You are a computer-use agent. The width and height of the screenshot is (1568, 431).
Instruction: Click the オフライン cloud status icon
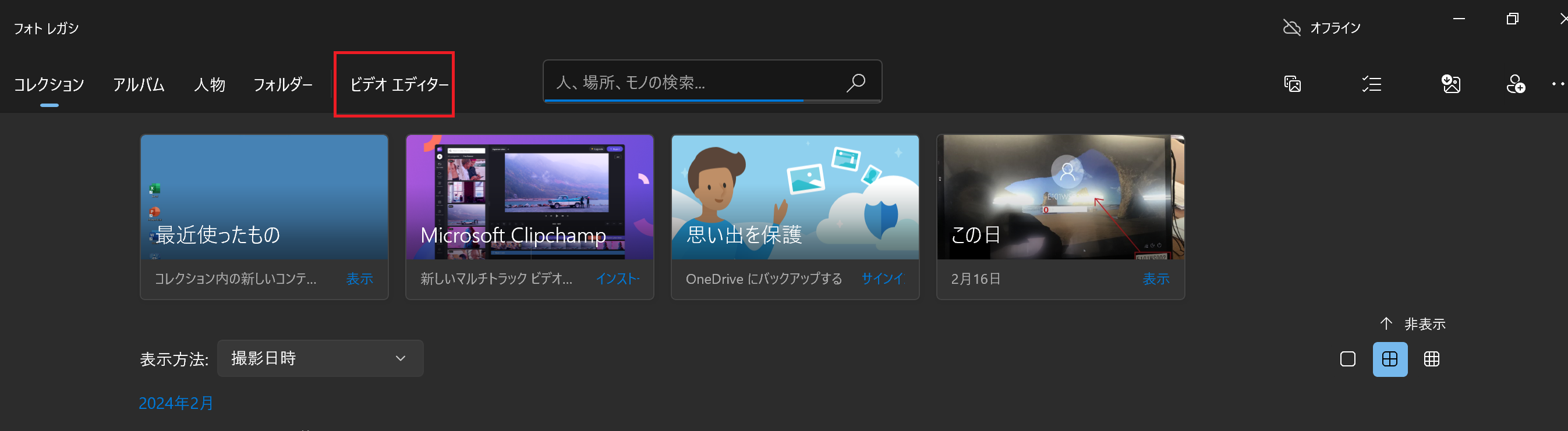pyautogui.click(x=1291, y=28)
